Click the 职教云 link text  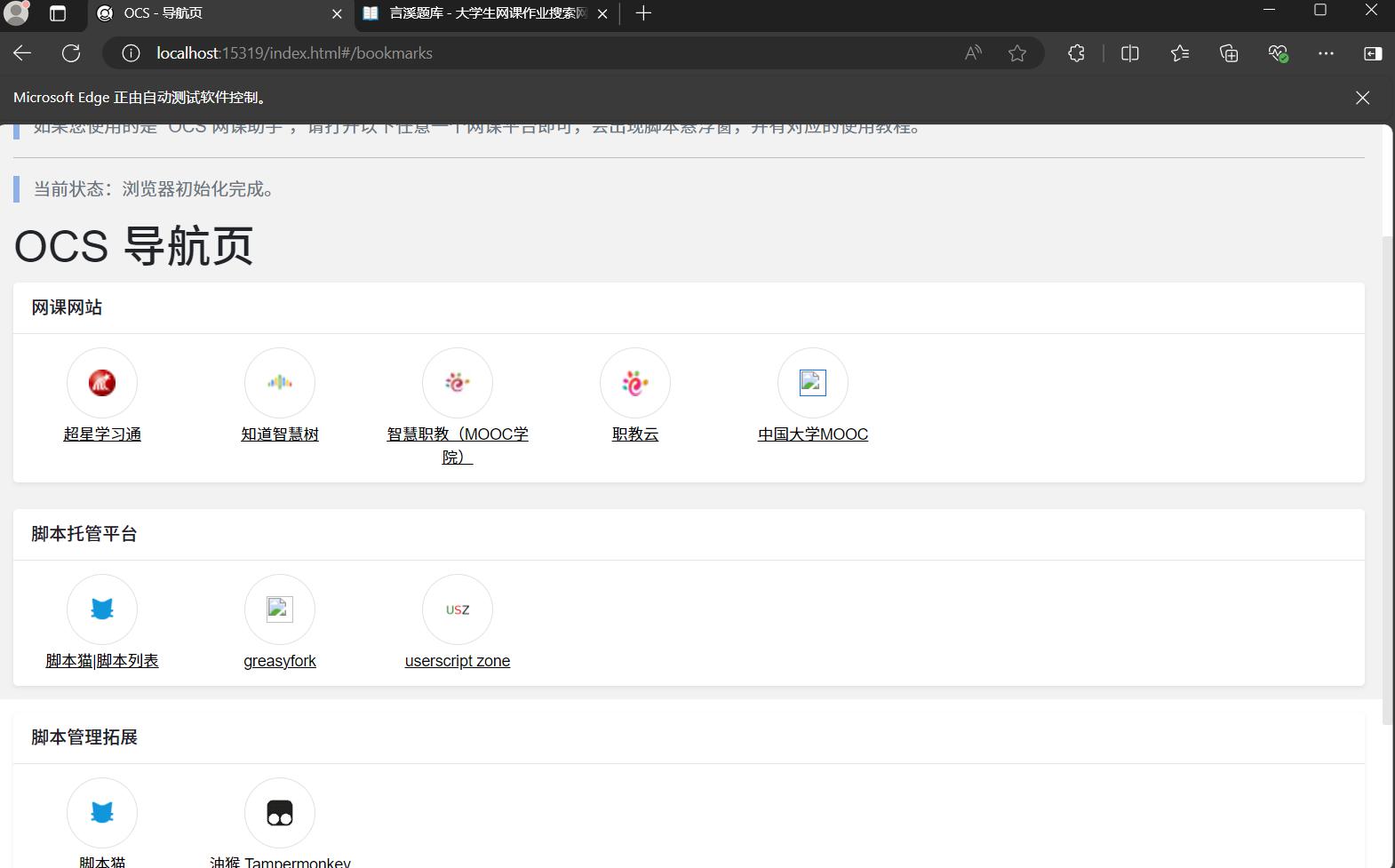pos(635,434)
